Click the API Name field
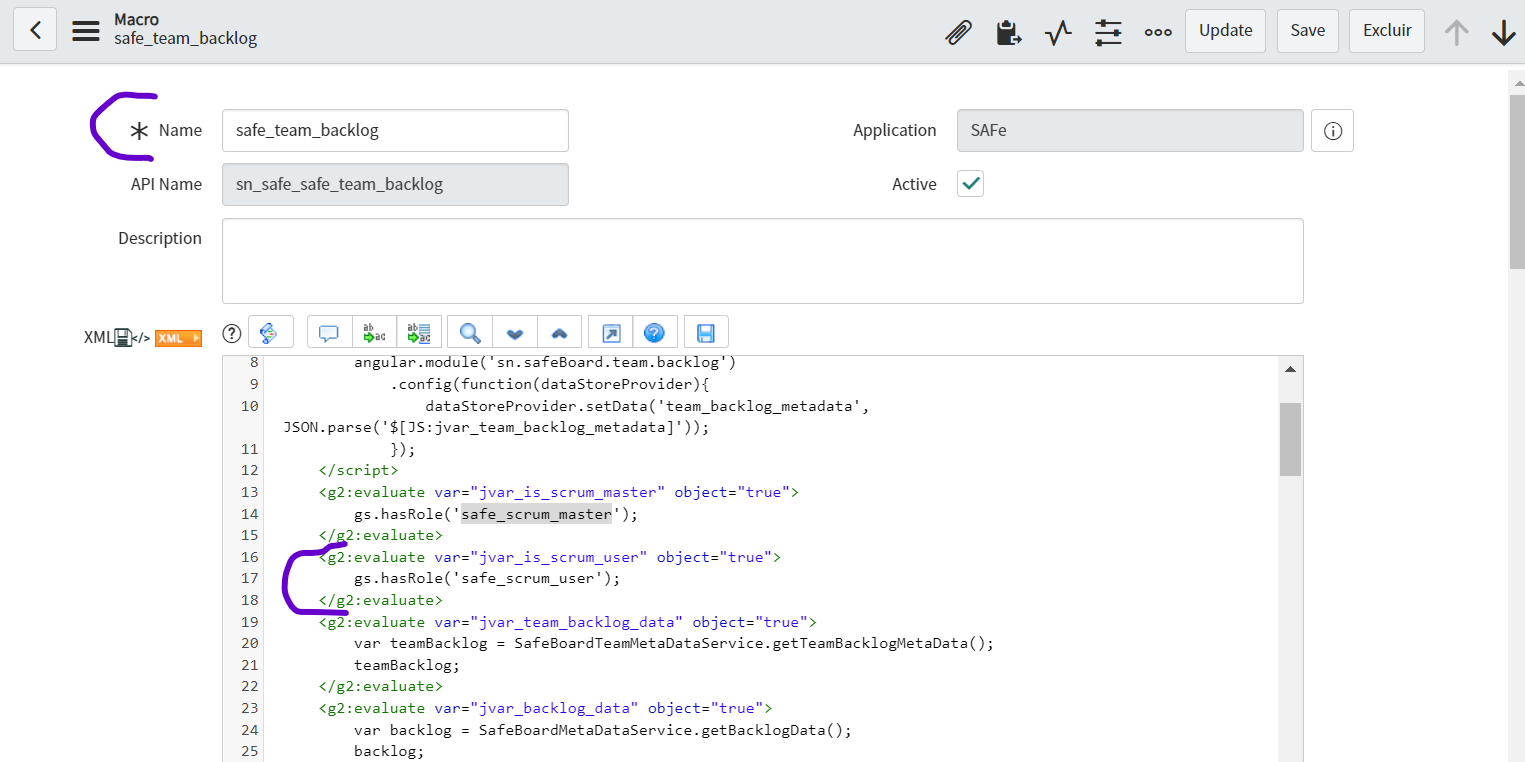Screen dimensions: 1525x762 (395, 184)
